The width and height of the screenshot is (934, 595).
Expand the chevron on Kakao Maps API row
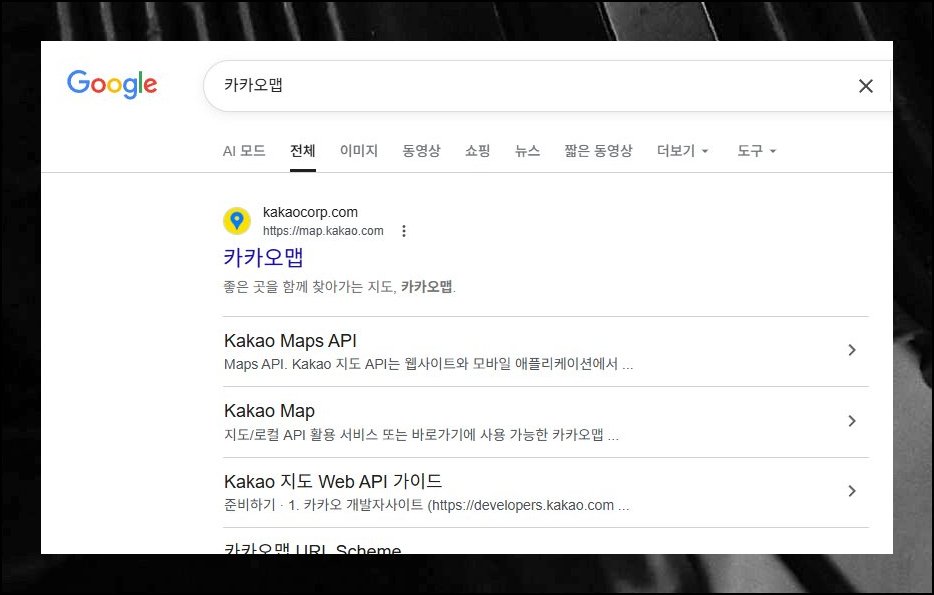[852, 350]
